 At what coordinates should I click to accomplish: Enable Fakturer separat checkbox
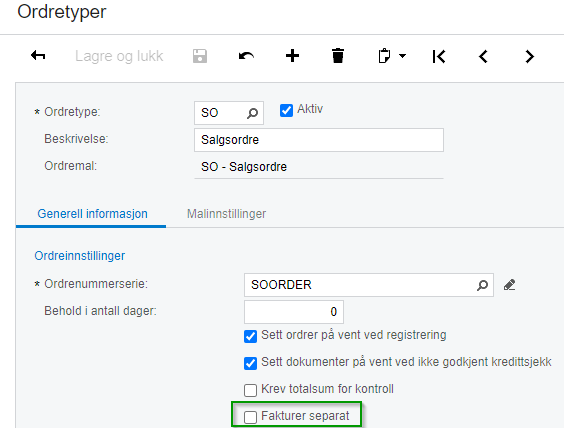[x=250, y=417]
